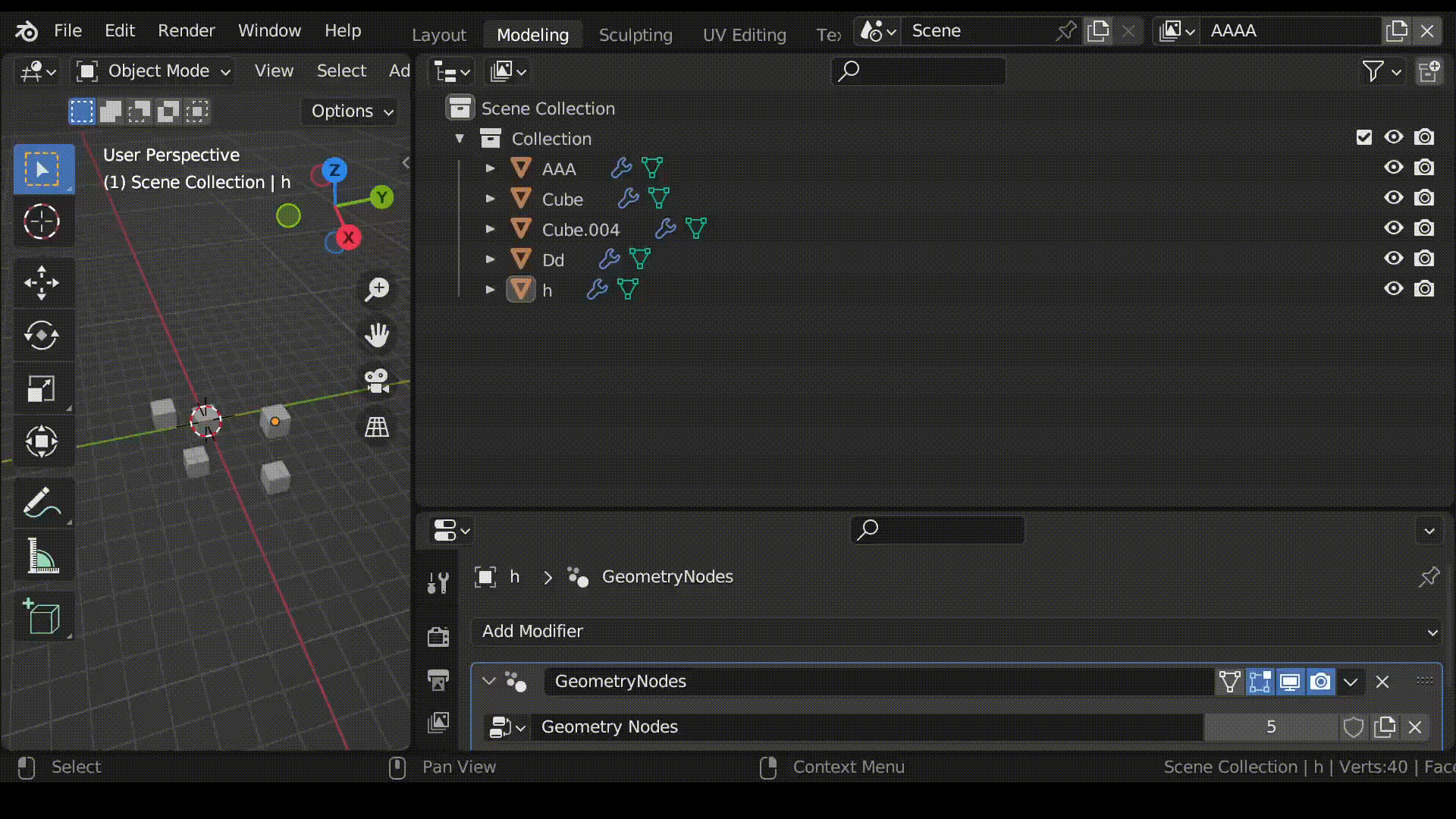Toggle camera view with the camera icon

[377, 380]
